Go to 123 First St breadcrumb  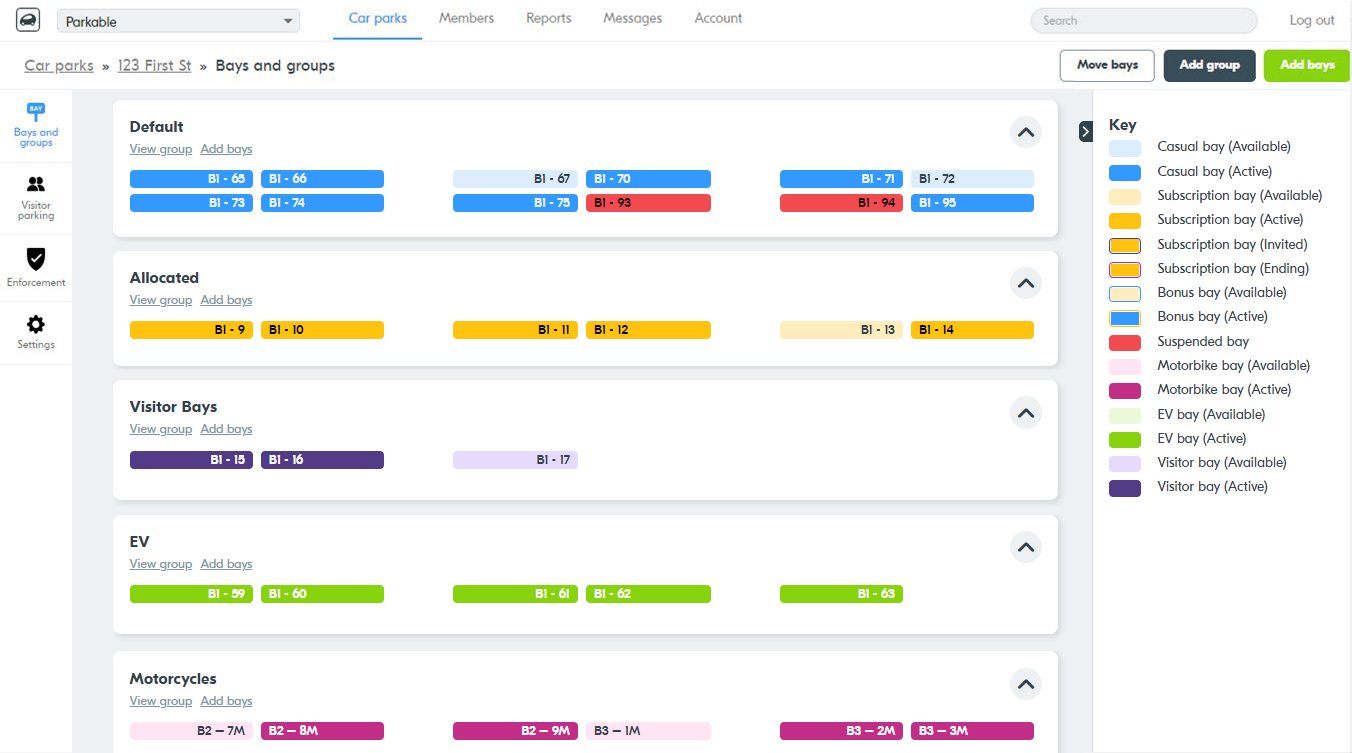coord(154,66)
